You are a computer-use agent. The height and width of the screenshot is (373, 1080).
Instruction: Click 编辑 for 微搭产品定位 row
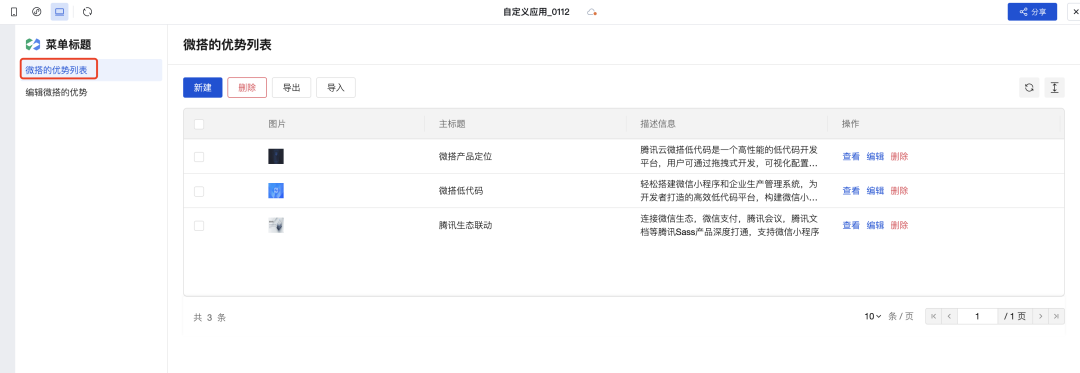coord(875,156)
